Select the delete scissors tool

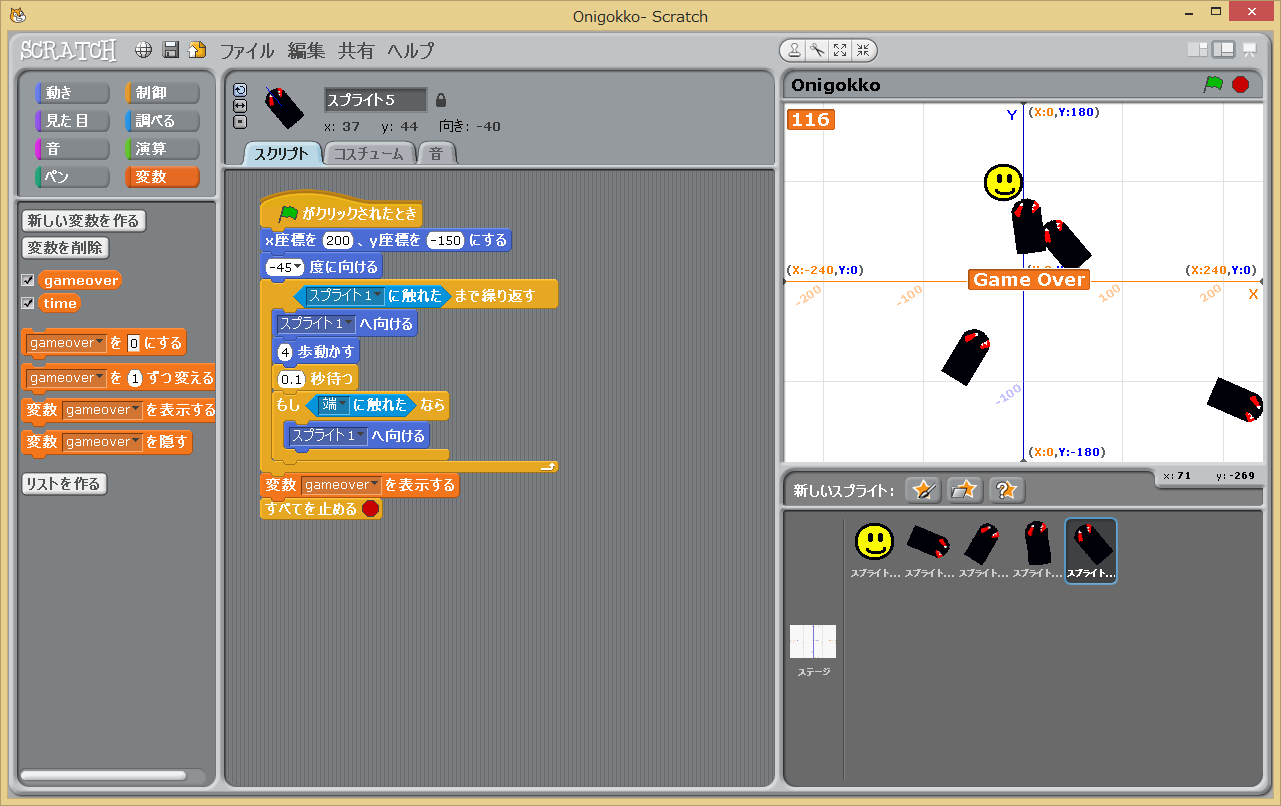pos(817,49)
